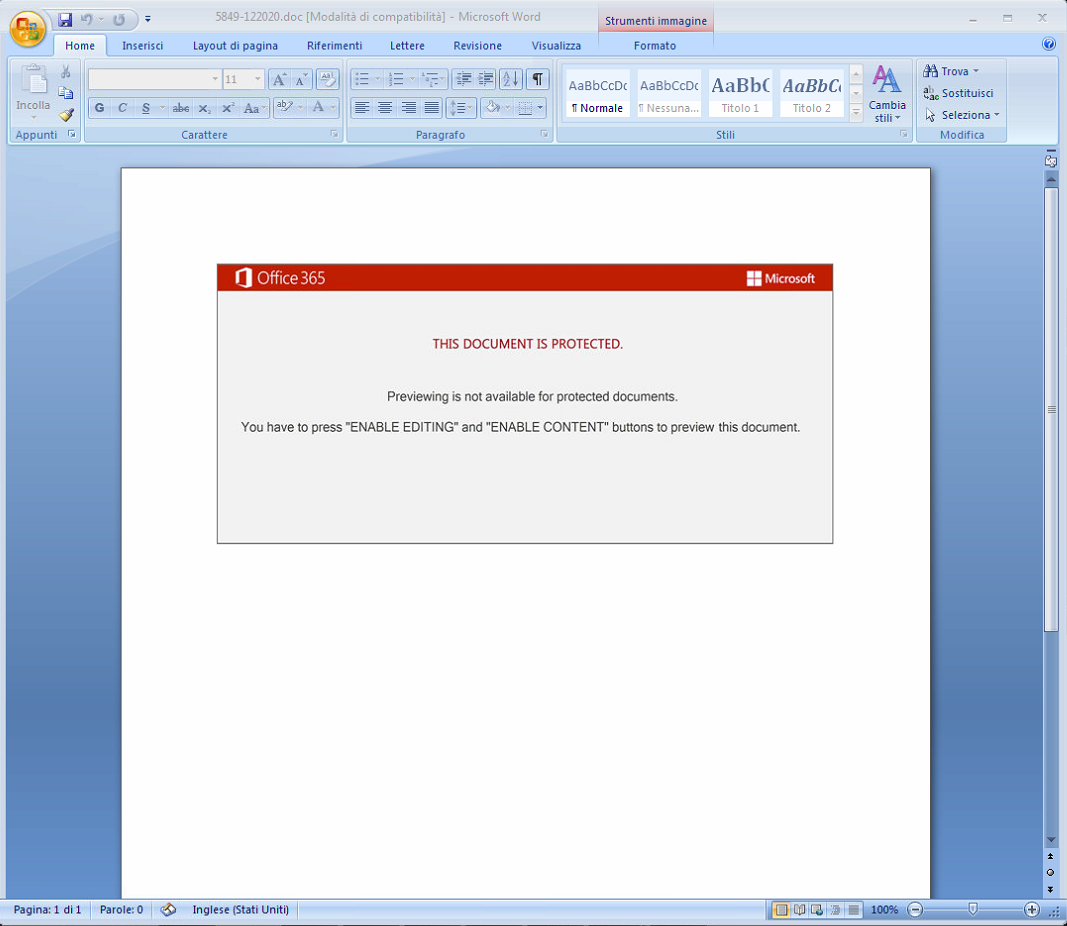Go to the Riferimenti tab
Screen dimensions: 1067x926
pos(334,46)
